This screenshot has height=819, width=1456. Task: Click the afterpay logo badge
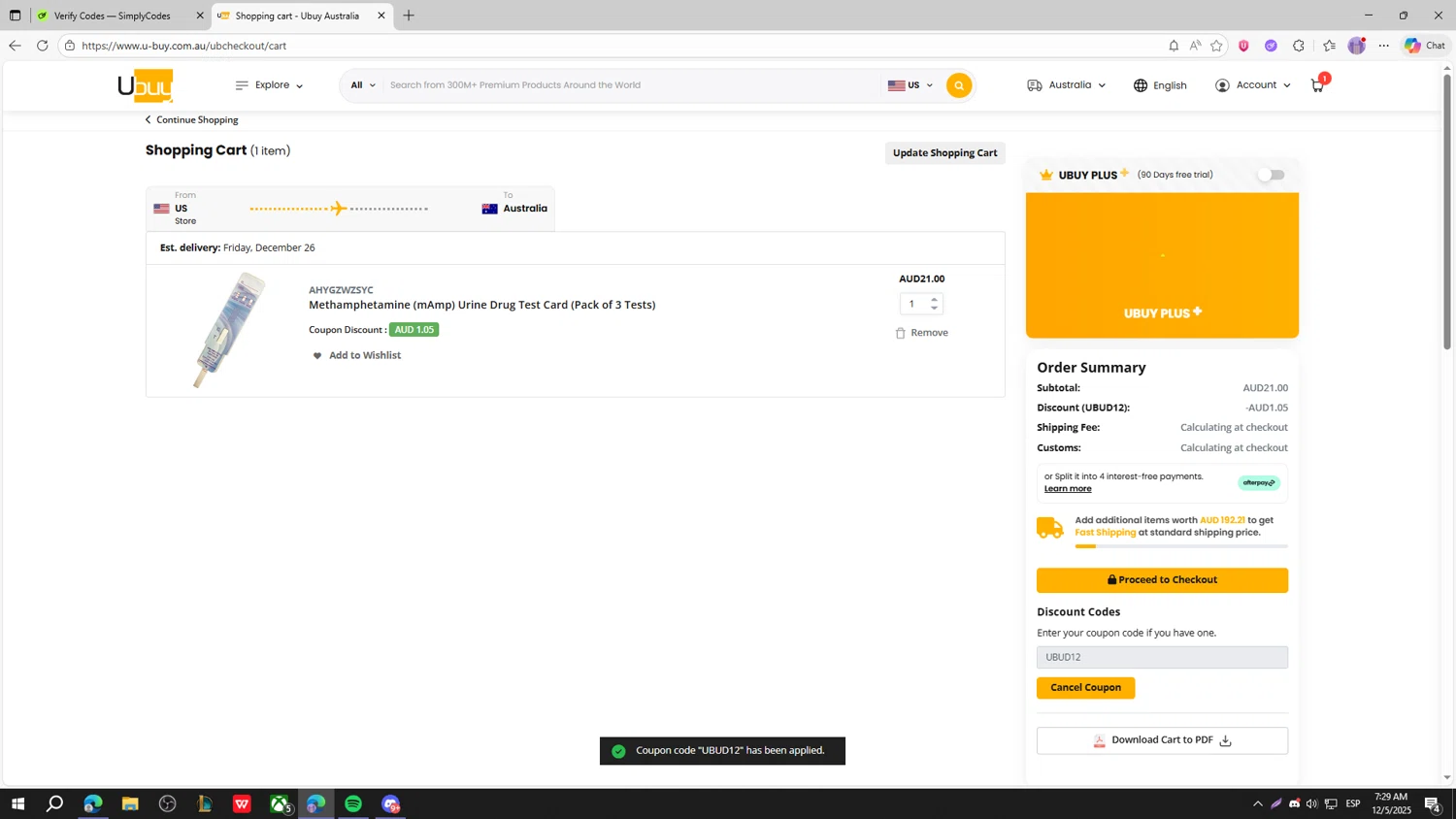point(1259,483)
